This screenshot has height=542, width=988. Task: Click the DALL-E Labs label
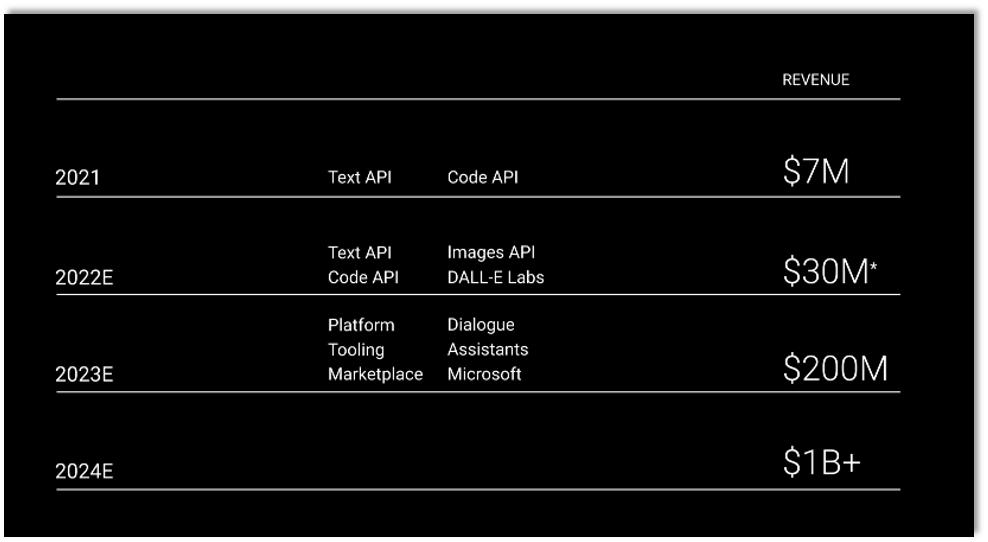495,278
